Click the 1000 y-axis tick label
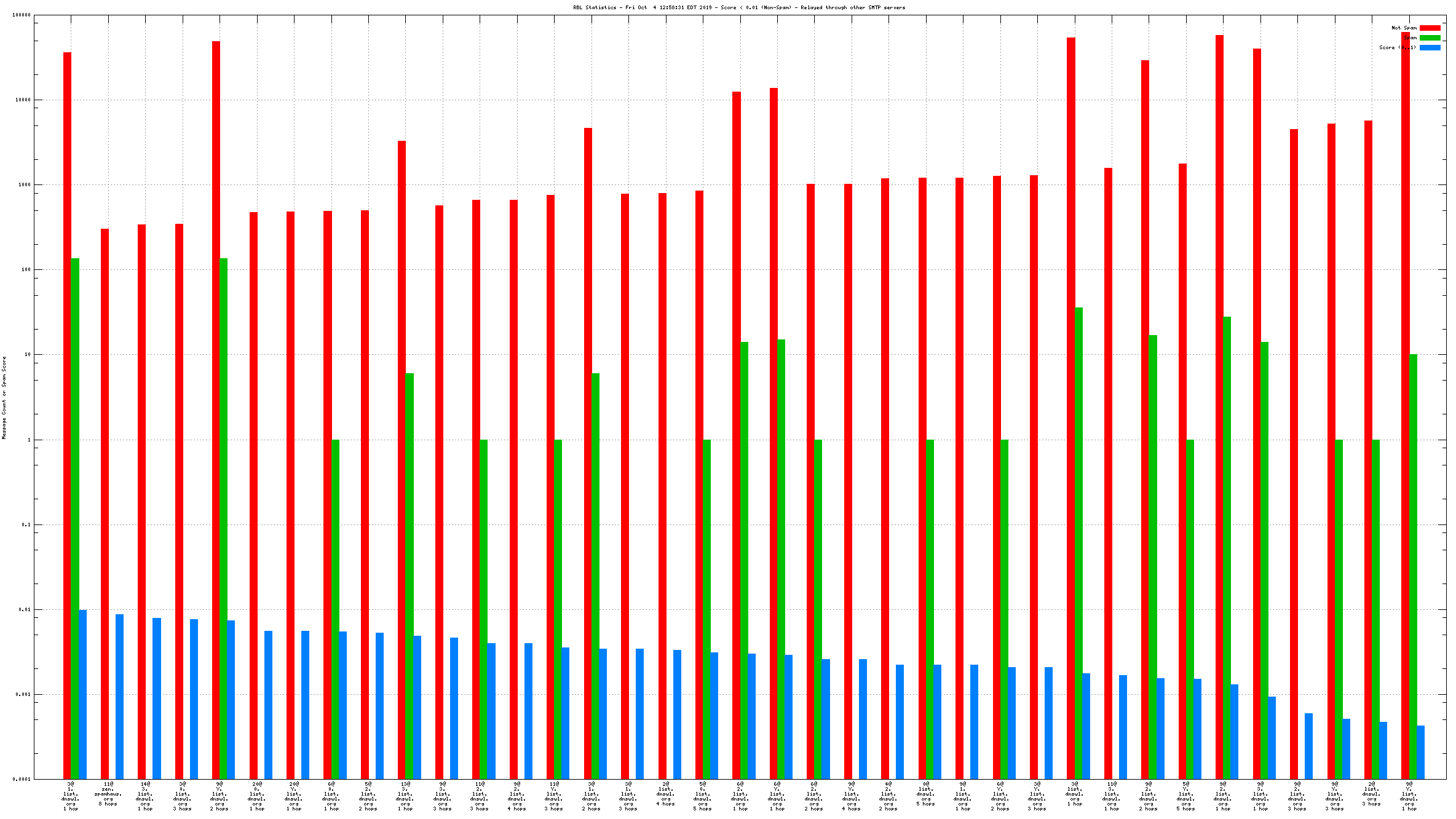1456x819 pixels. click(x=24, y=184)
